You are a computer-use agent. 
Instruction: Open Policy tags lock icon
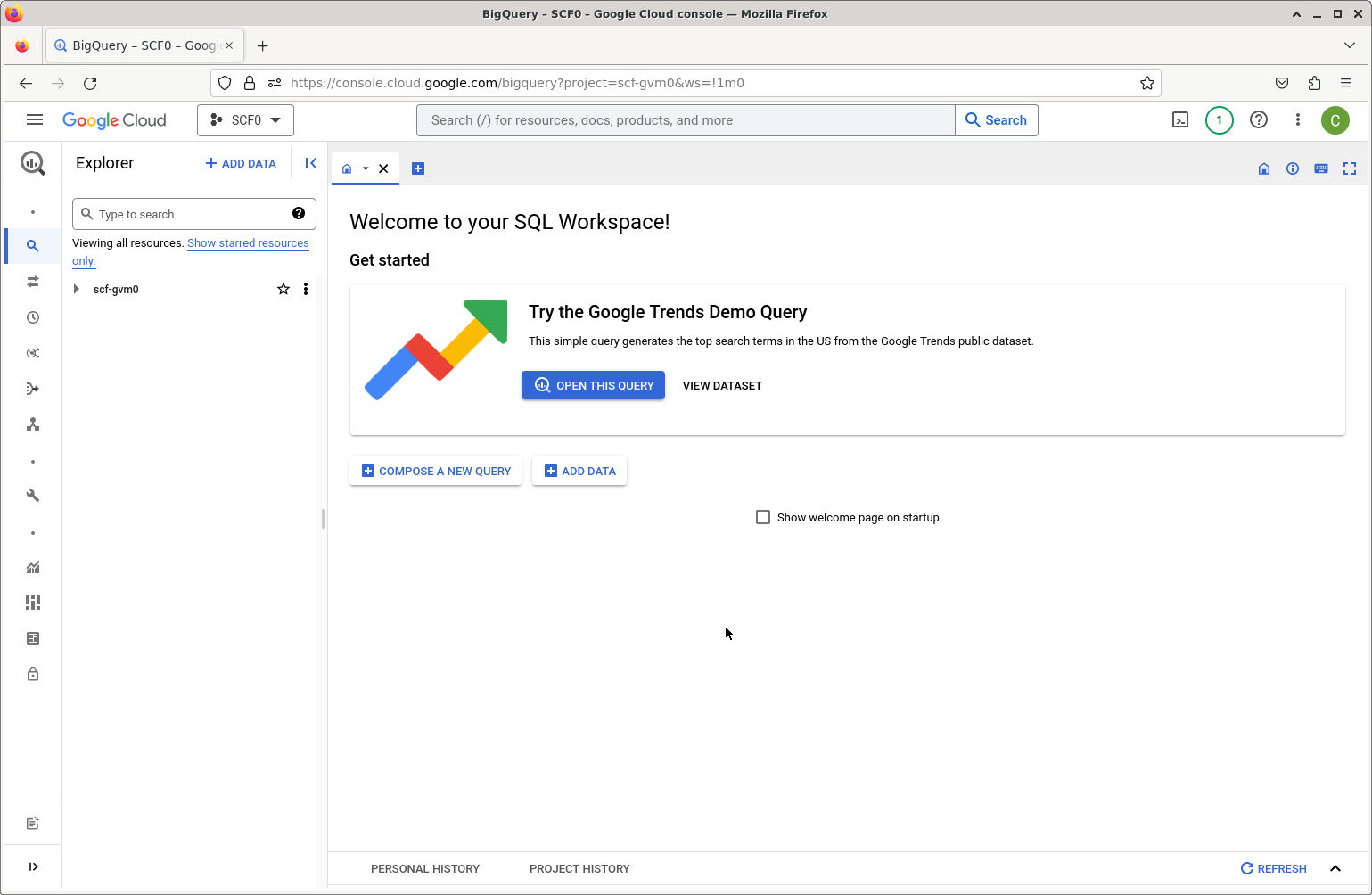(x=33, y=674)
